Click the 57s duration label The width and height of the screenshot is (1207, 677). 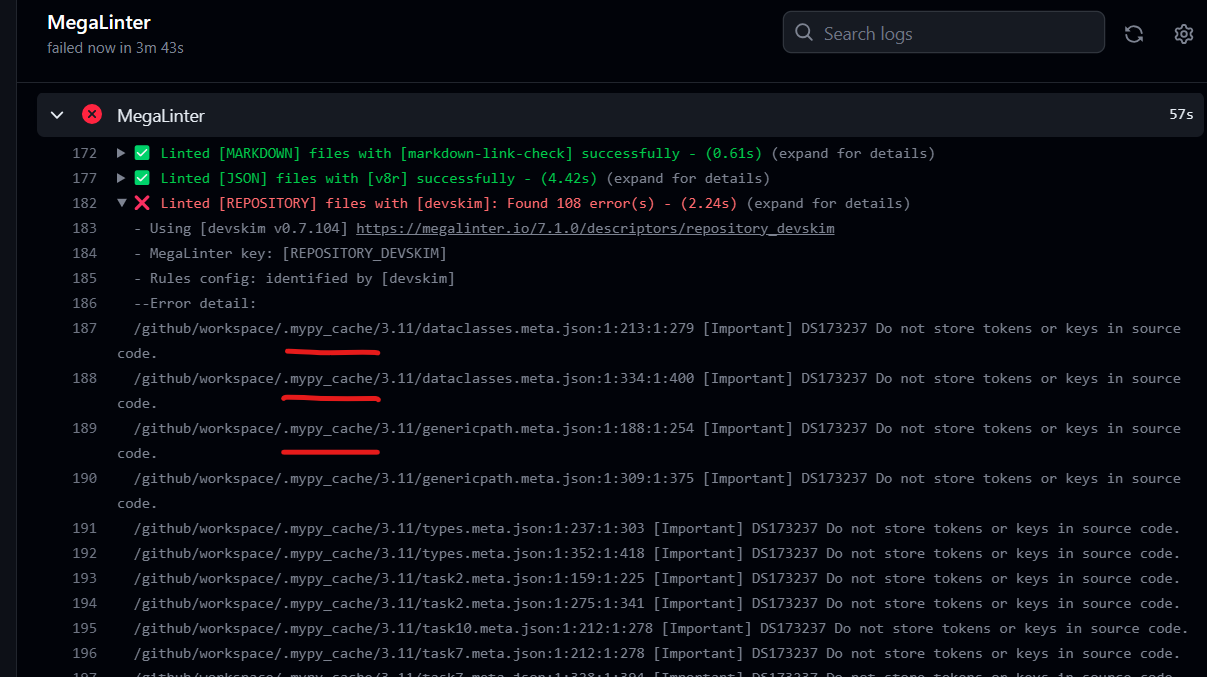coord(1180,114)
